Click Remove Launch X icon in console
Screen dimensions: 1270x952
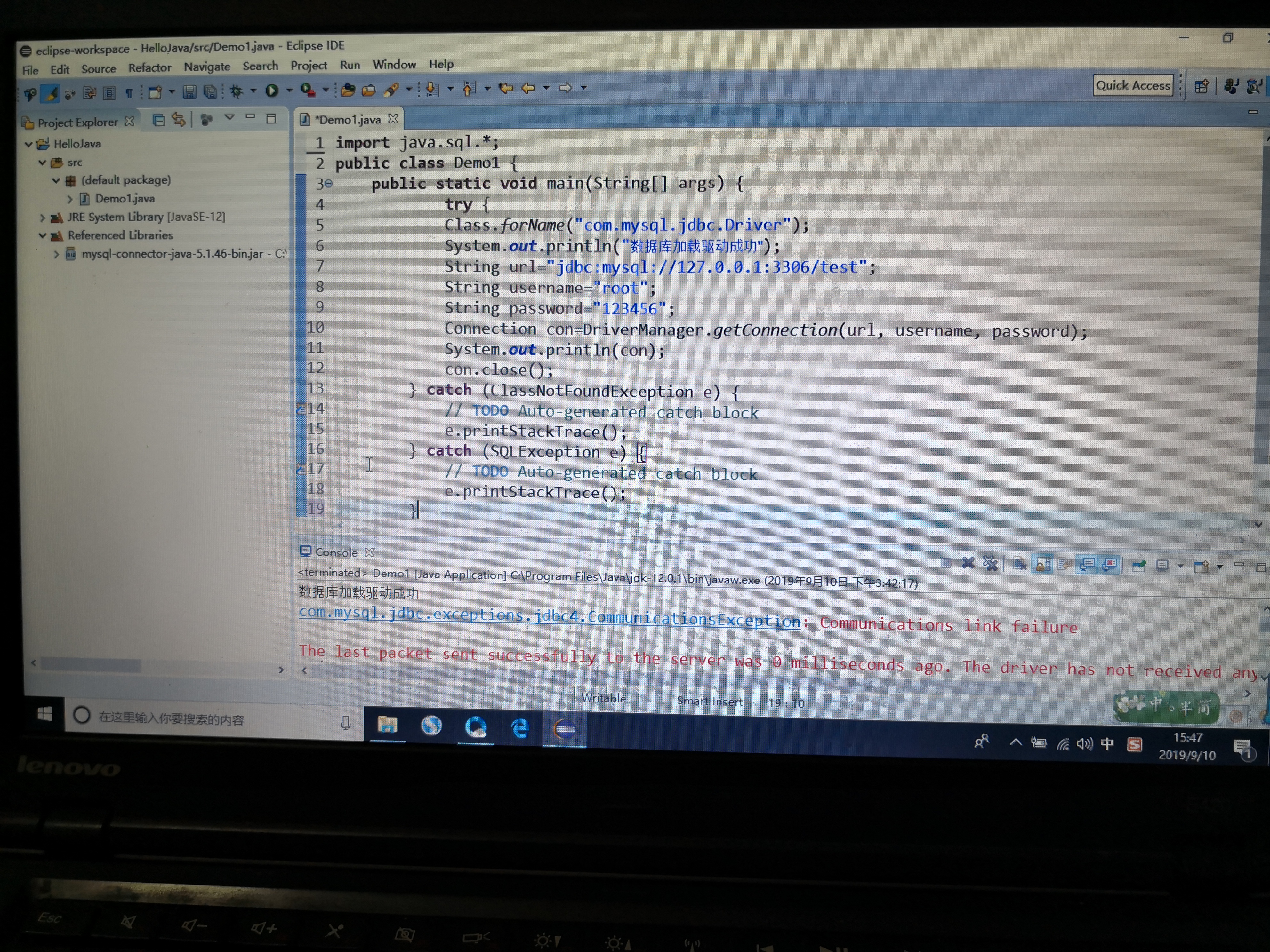click(968, 563)
